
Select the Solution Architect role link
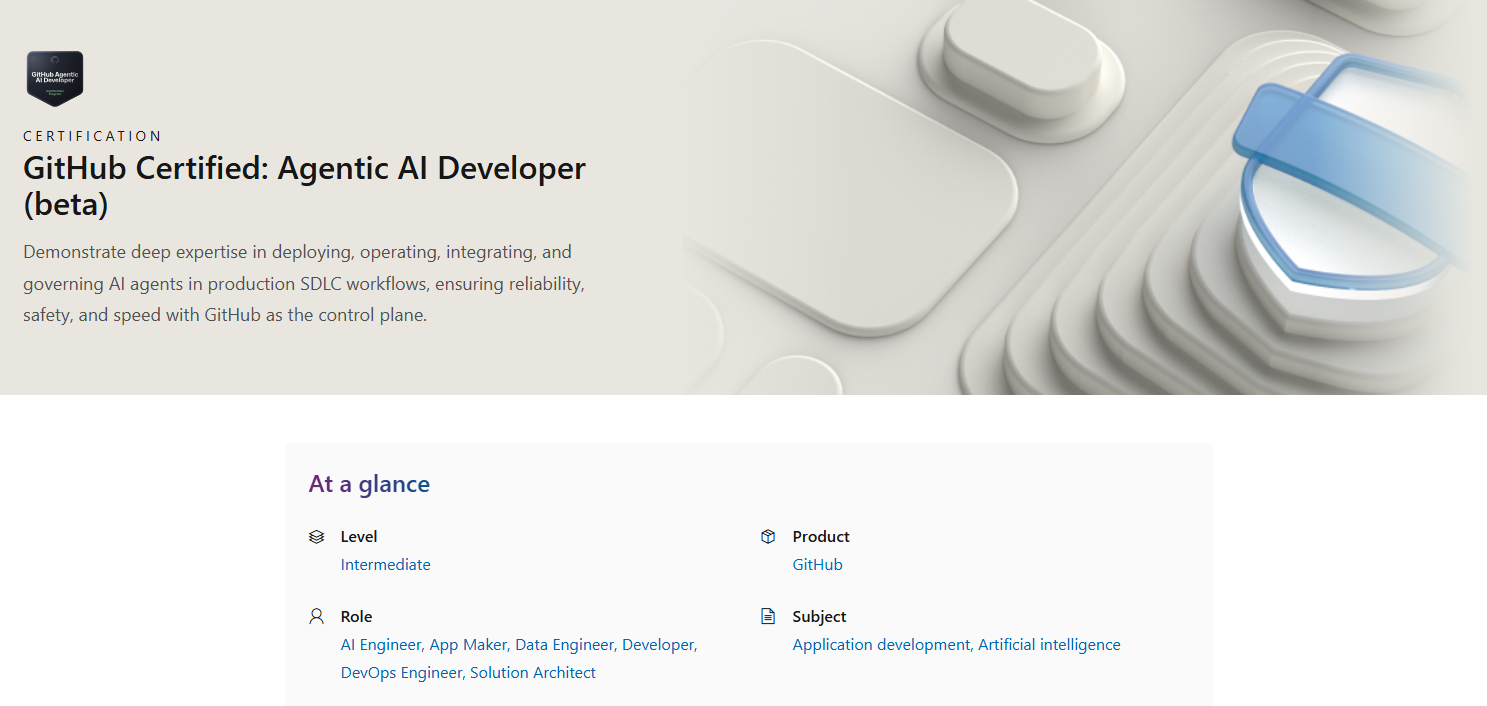coord(533,673)
